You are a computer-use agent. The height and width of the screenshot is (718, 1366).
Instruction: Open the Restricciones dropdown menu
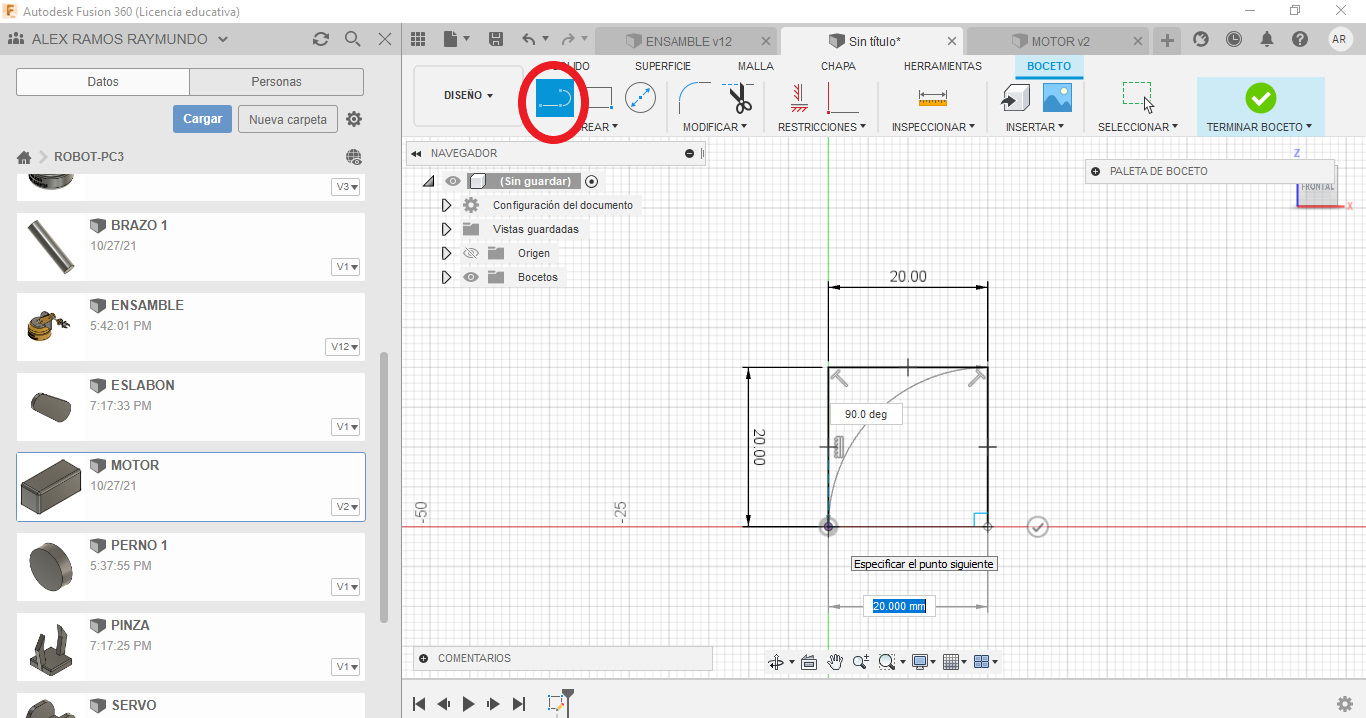tap(822, 127)
